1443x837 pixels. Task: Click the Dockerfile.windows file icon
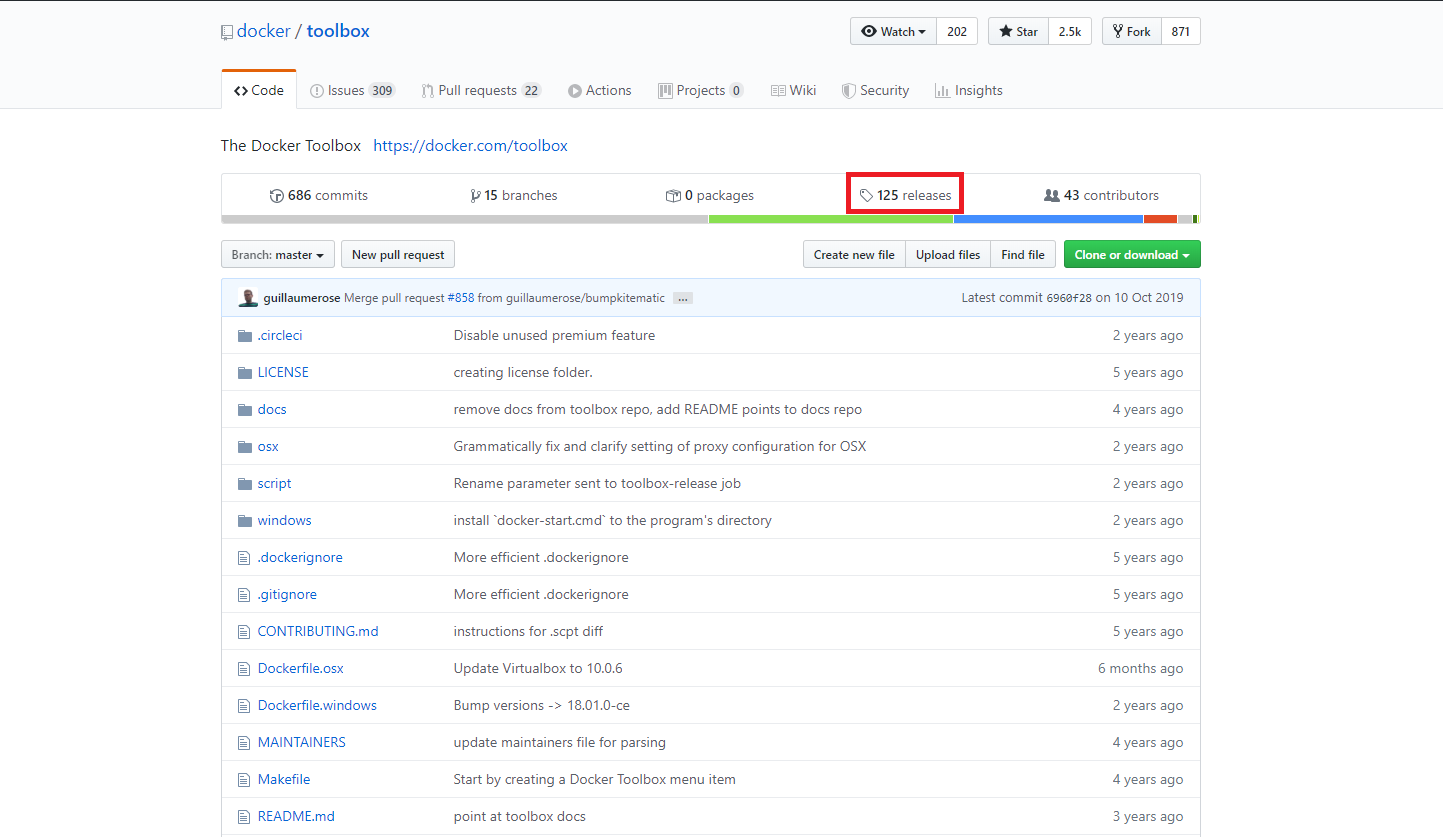[x=243, y=706]
